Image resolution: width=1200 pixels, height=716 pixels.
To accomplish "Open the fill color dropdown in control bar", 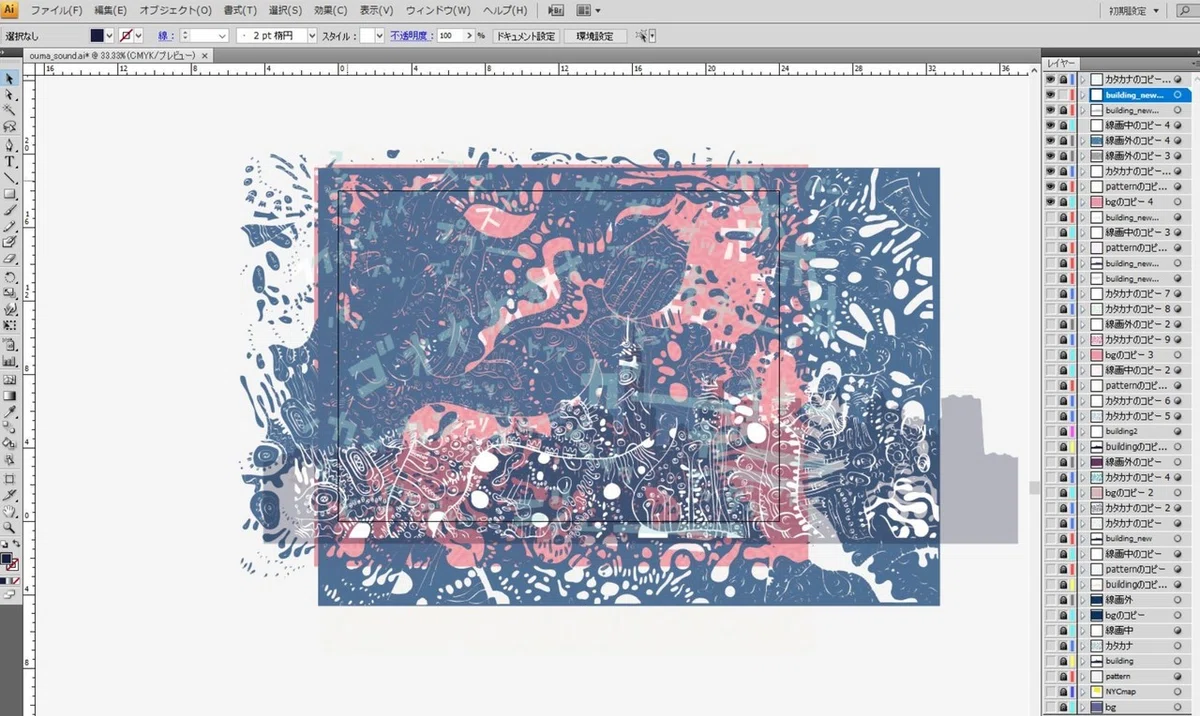I will 109,35.
